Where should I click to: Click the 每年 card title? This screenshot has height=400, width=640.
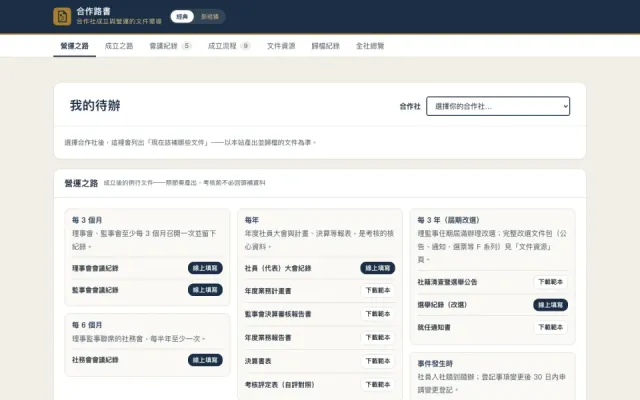[252, 220]
